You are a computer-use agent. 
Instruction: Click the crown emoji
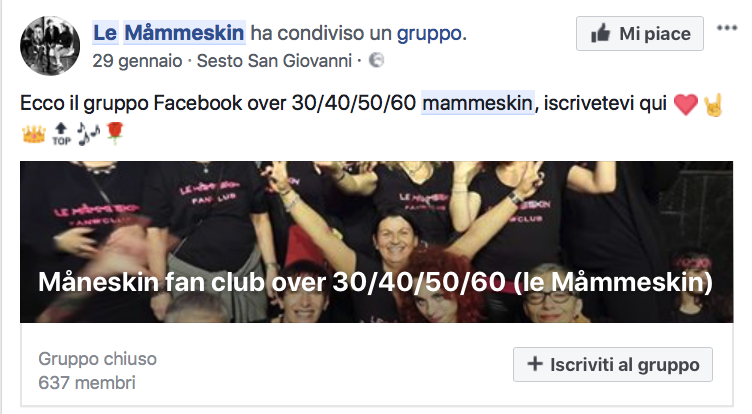click(34, 134)
